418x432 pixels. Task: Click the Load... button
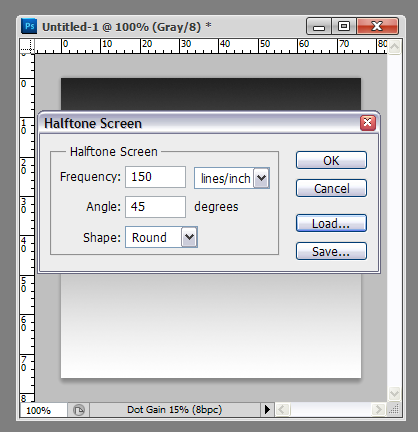[331, 223]
